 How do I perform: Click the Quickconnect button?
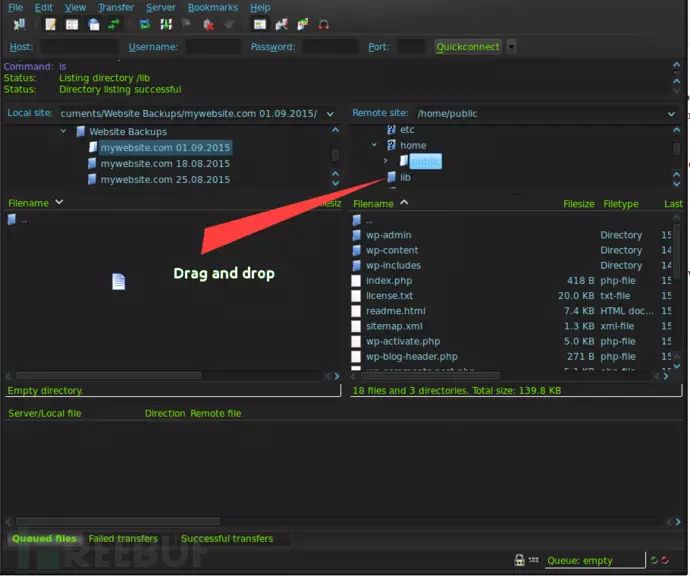[468, 47]
